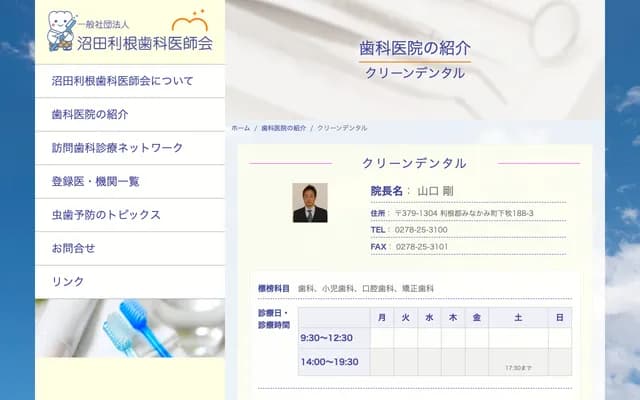The width and height of the screenshot is (640, 400).
Task: Go to 登録医・機関一覧 in sidebar
Action: click(x=95, y=182)
